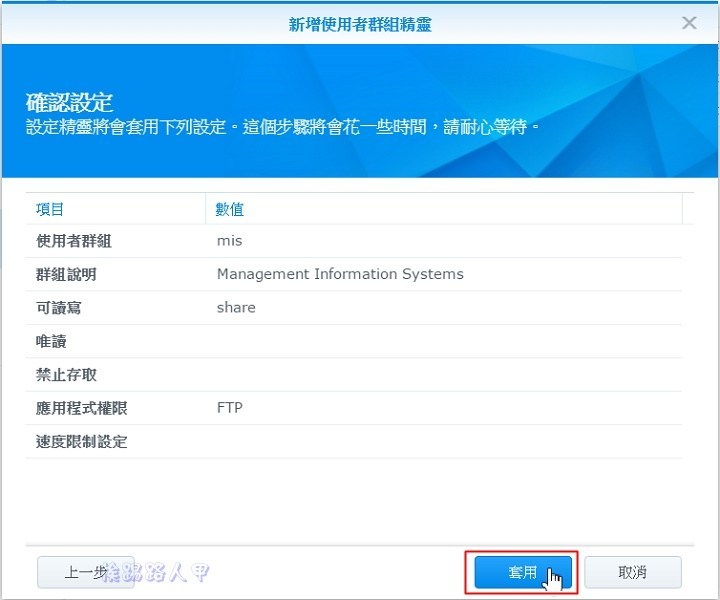Viewport: 720px width, 600px height.
Task: Select the share value
Action: [x=236, y=308]
